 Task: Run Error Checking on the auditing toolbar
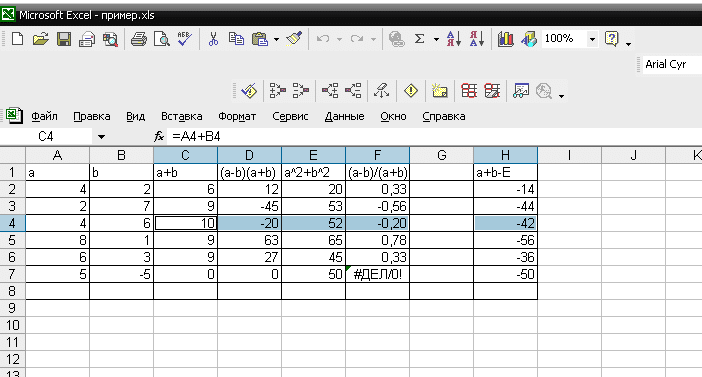click(x=249, y=91)
